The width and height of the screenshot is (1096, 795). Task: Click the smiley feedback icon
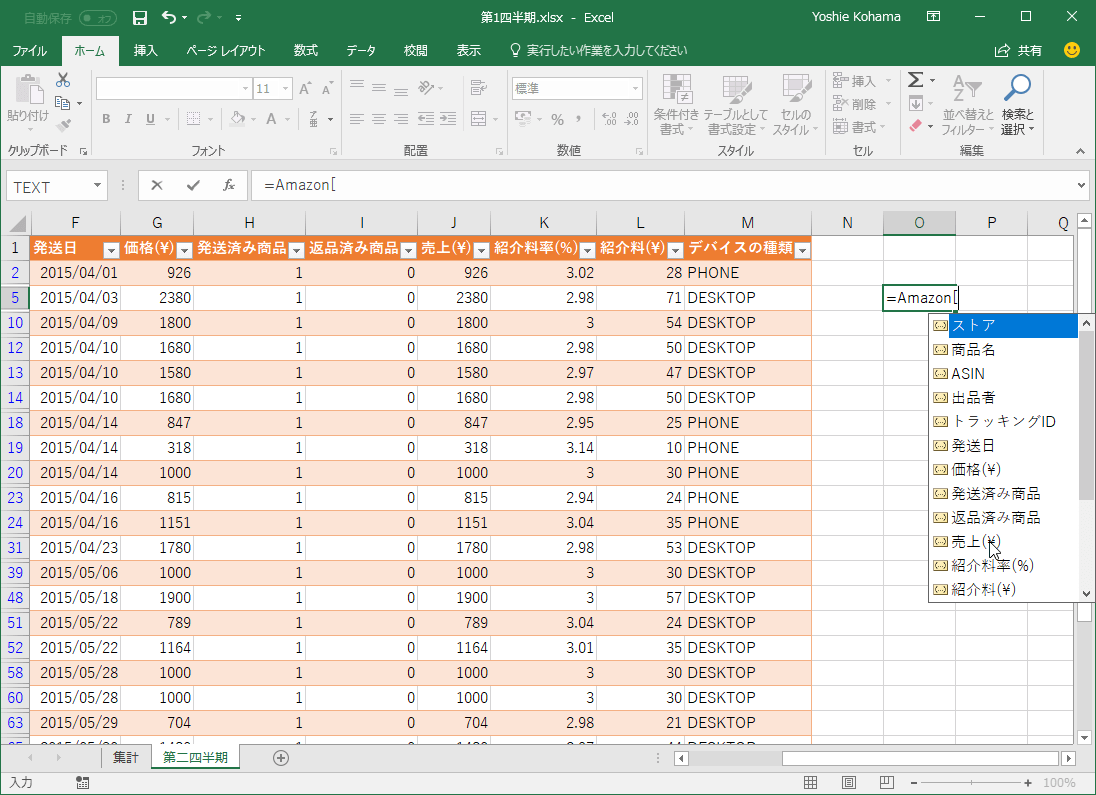coord(1072,50)
